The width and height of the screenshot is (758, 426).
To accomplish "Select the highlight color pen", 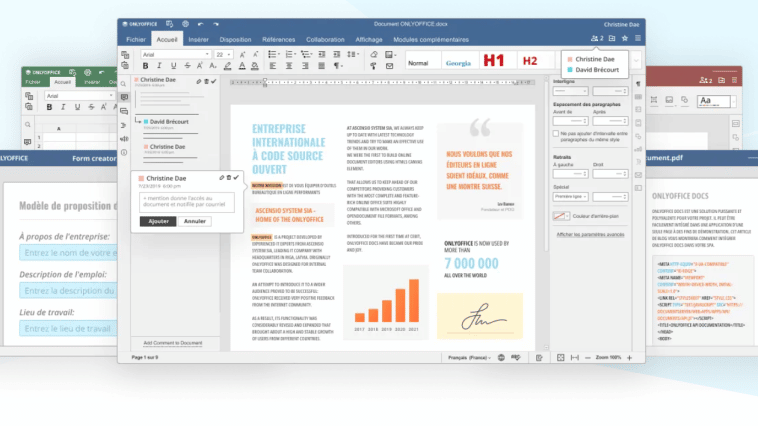I will (227, 66).
